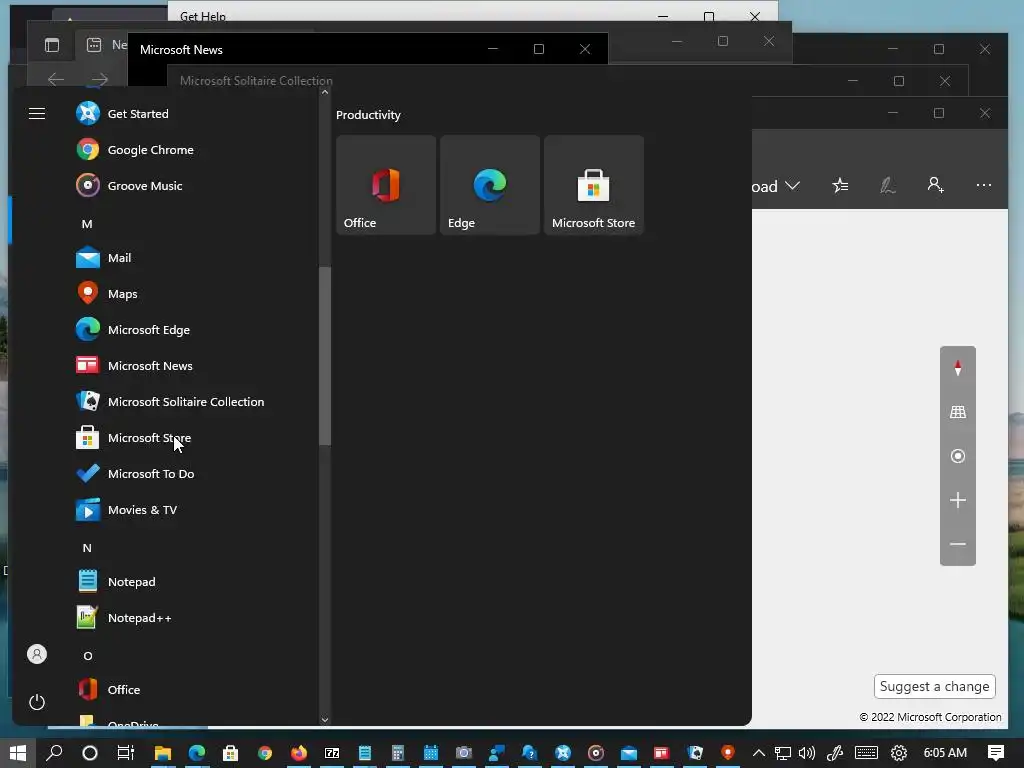Open the volume speaker icon in tray
This screenshot has height=768, width=1024.
(807, 753)
